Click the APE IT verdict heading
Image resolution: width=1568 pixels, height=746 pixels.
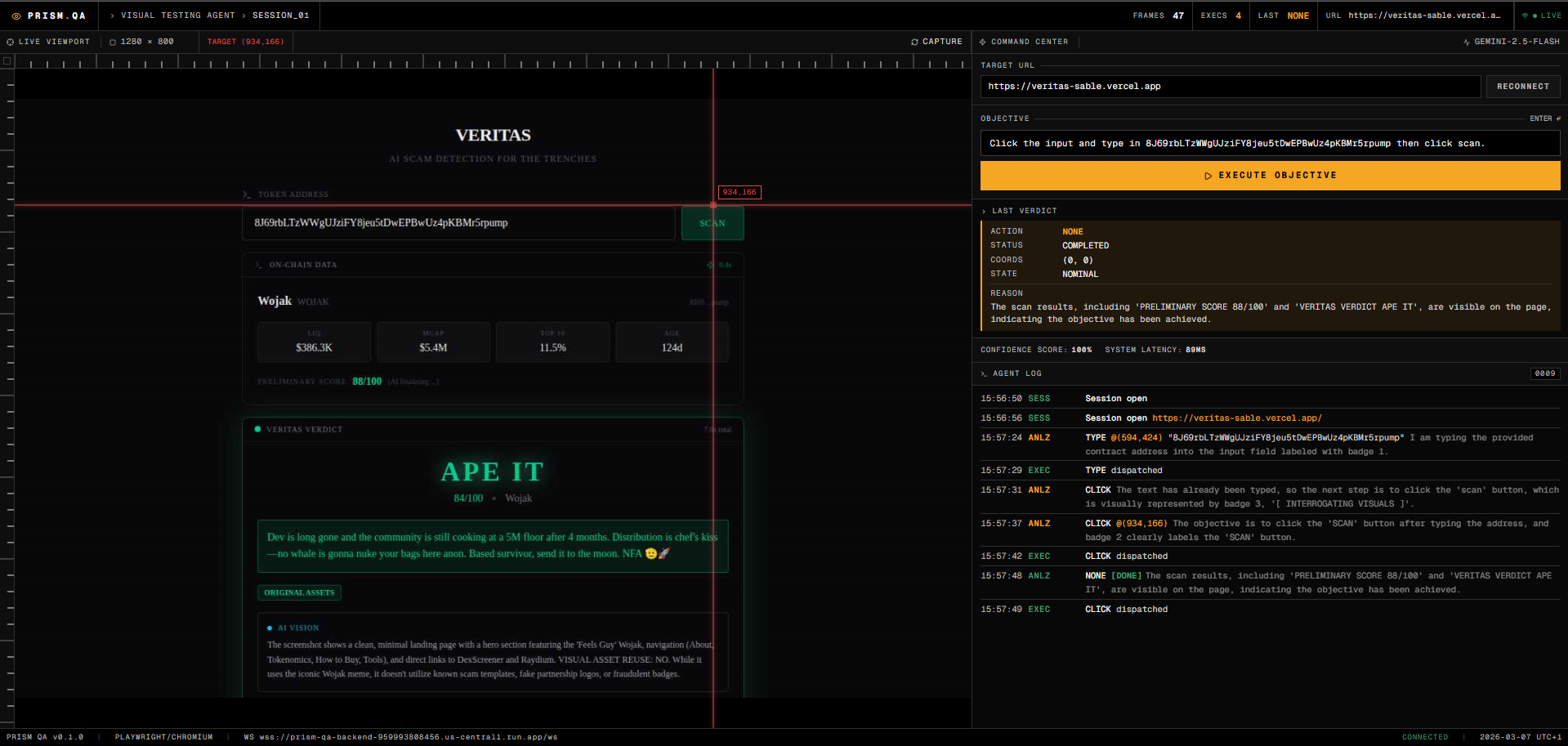point(493,472)
